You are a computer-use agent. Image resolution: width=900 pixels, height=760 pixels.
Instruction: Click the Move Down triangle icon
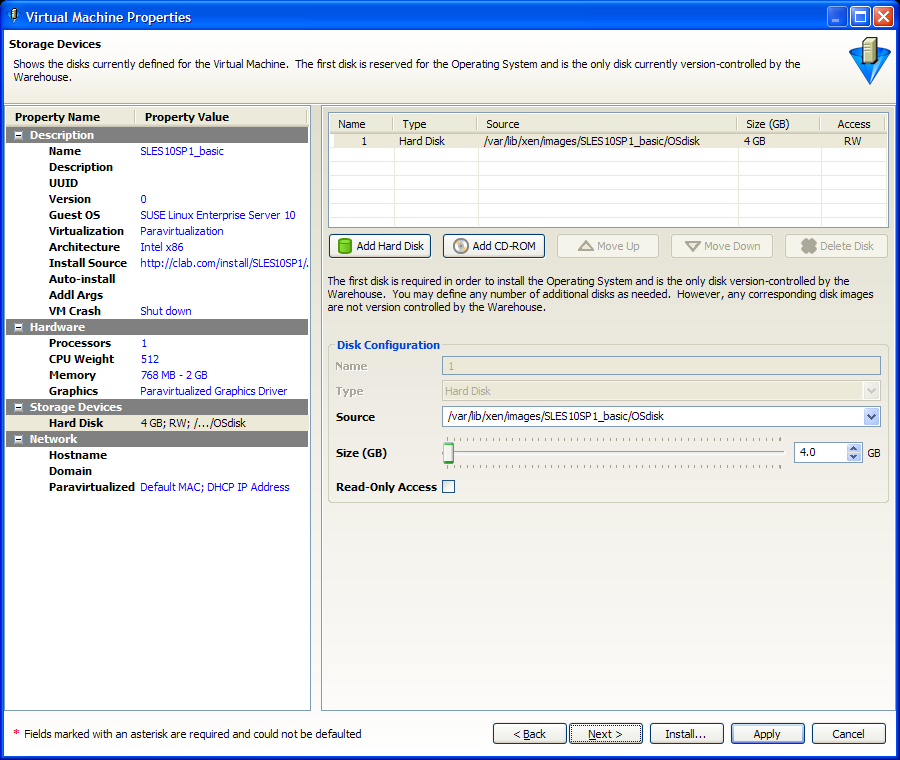point(693,246)
